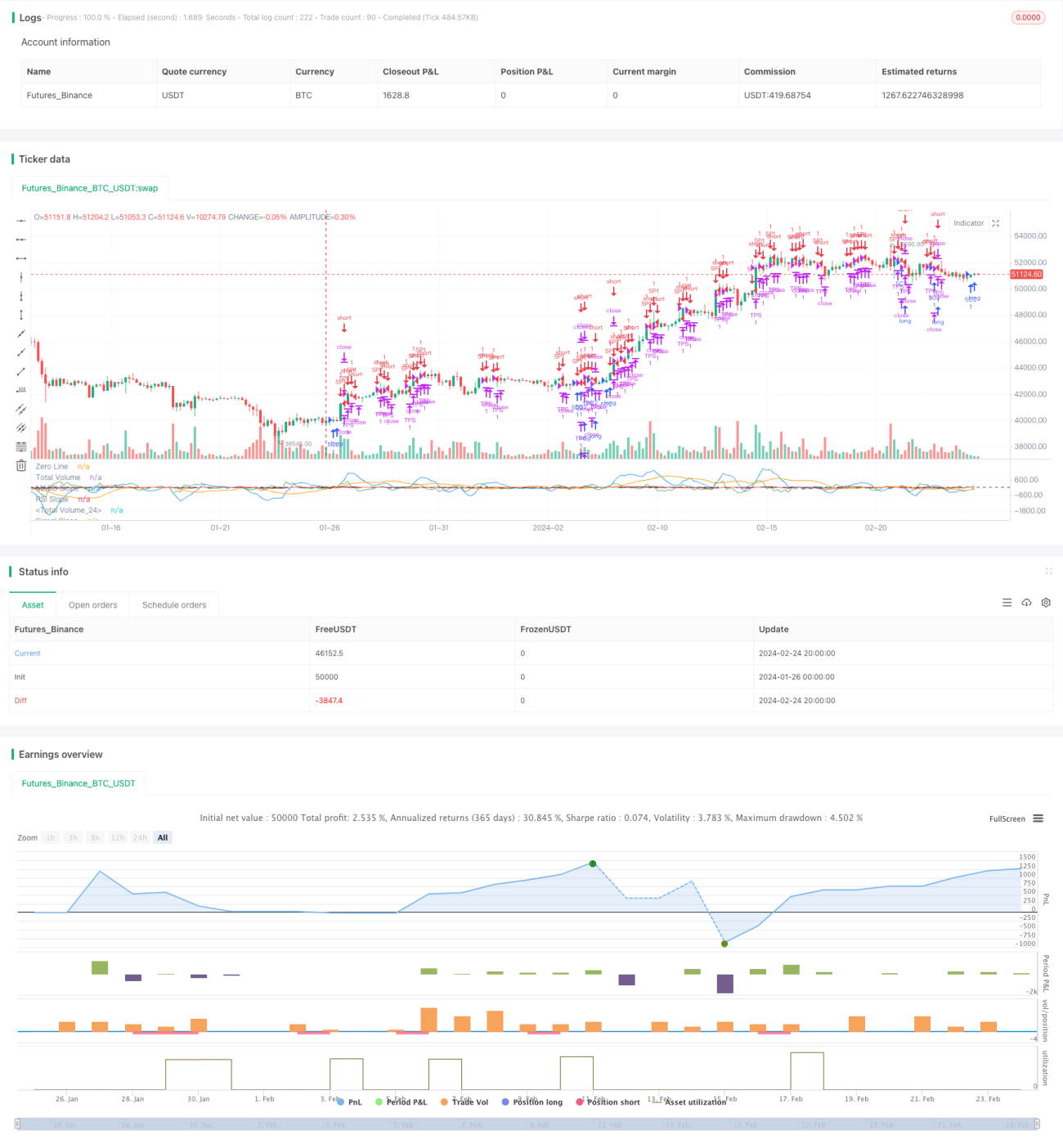Viewport: 1063px width, 1148px height.
Task: Select the parallel channel lines drawing tool
Action: 21,409
